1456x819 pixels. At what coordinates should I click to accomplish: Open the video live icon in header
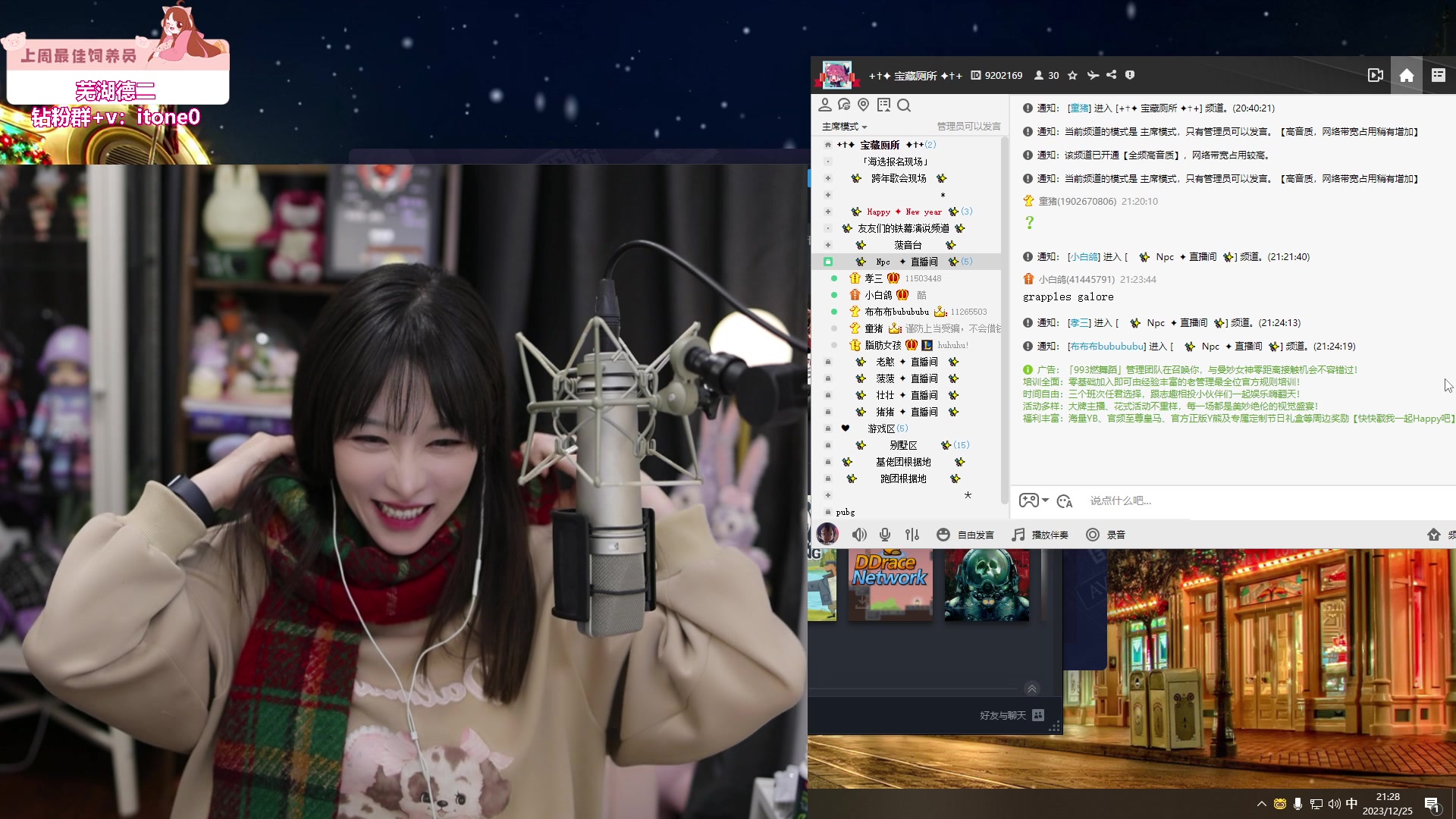1375,75
